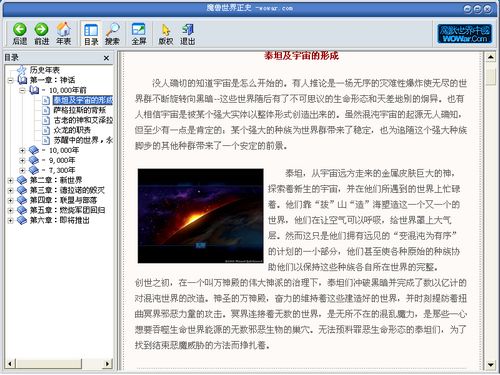Screen dimensions: 500x375
Task: Close the window with the title bar X
Action: tap(488, 9)
